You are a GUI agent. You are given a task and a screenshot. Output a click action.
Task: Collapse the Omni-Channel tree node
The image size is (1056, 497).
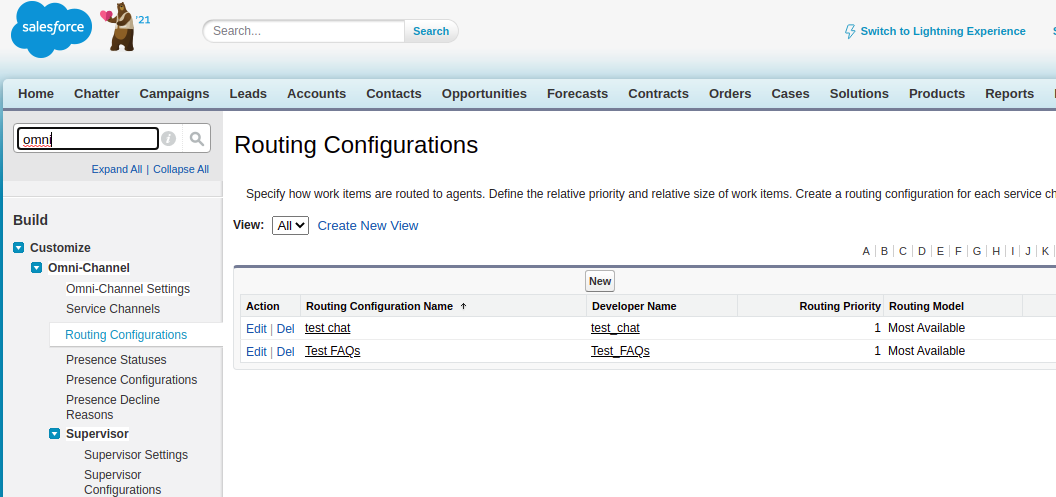[x=37, y=268]
